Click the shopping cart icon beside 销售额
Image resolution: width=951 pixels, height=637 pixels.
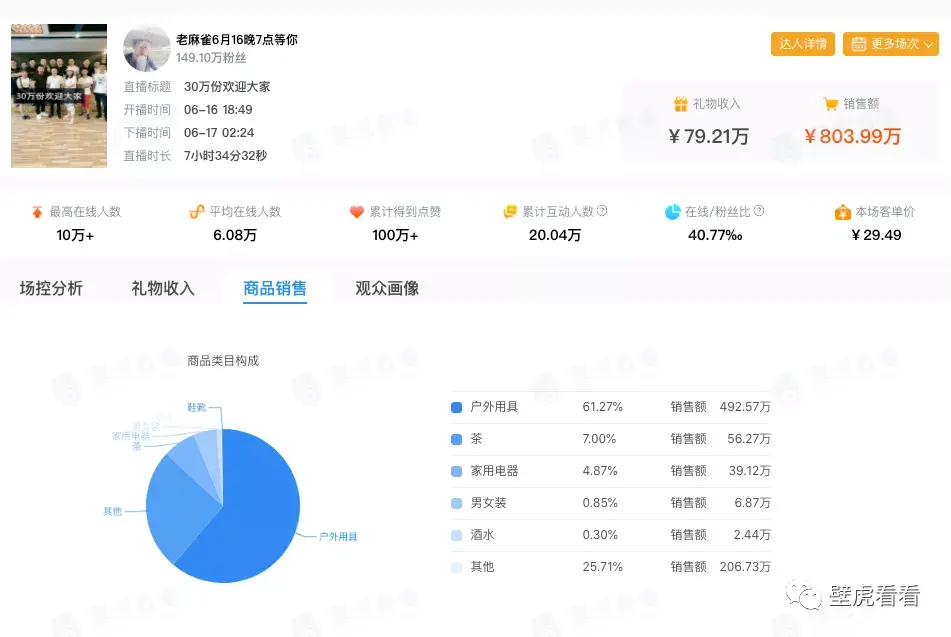click(830, 104)
